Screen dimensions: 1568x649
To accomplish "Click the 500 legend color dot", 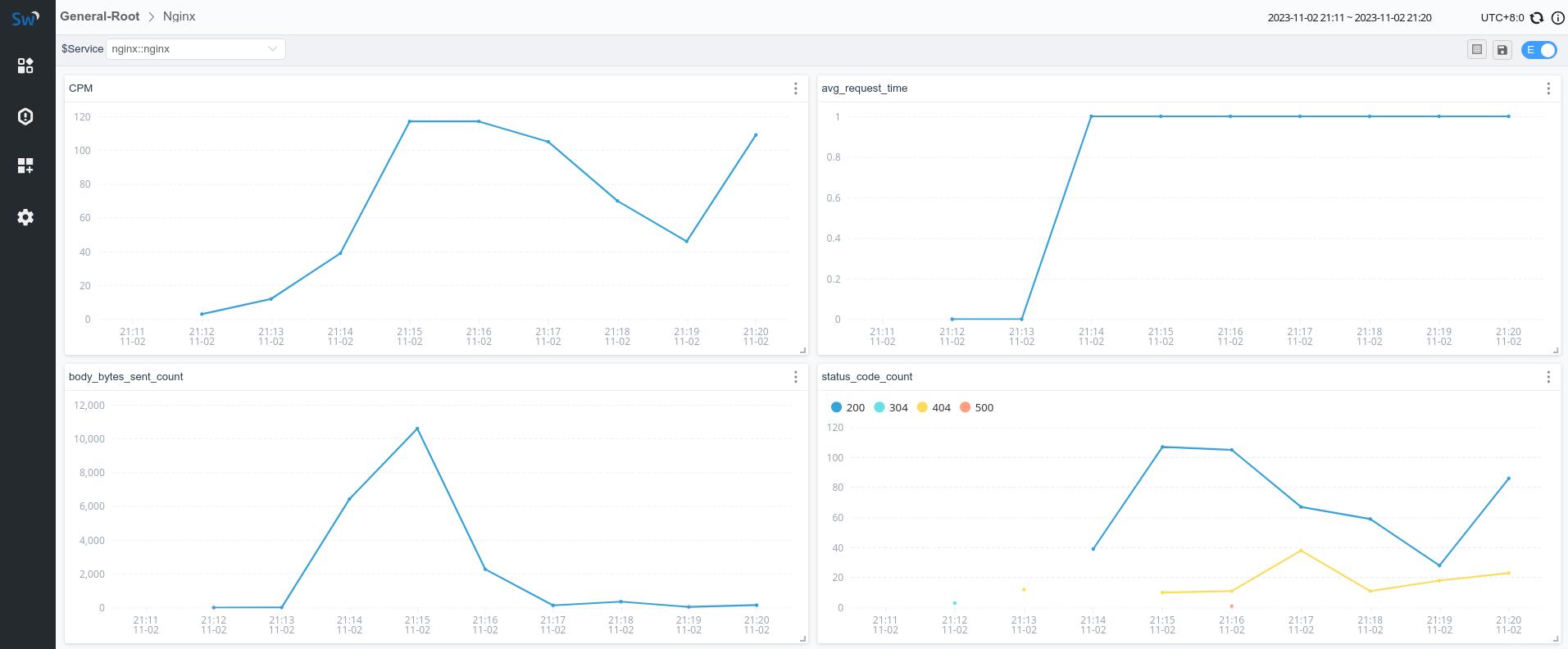I will pyautogui.click(x=965, y=407).
